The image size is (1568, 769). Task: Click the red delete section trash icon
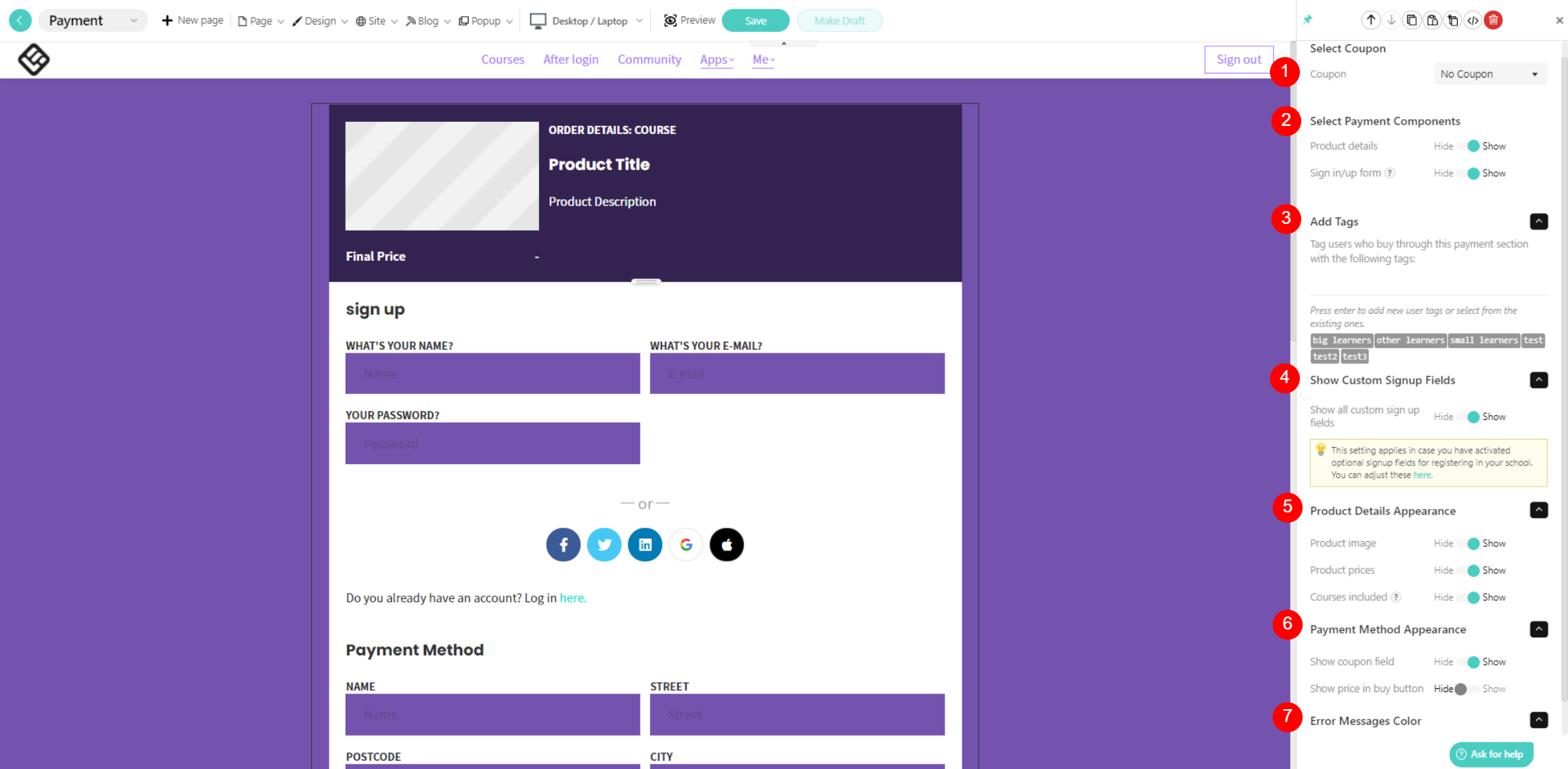tap(1493, 20)
